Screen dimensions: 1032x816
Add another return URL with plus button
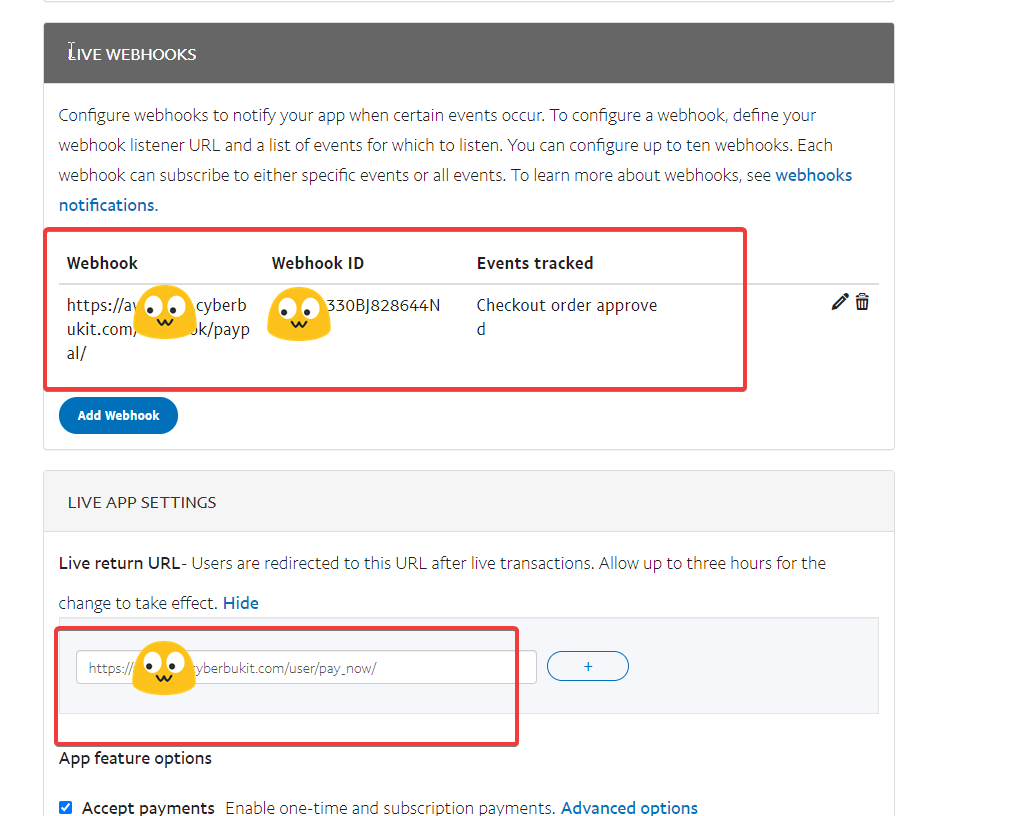pos(588,667)
